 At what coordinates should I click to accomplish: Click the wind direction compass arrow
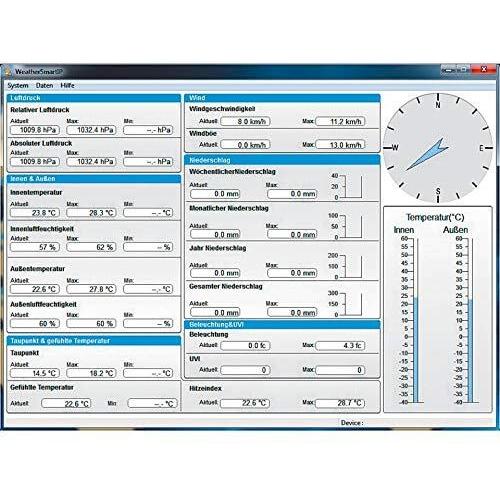pyautogui.click(x=427, y=154)
